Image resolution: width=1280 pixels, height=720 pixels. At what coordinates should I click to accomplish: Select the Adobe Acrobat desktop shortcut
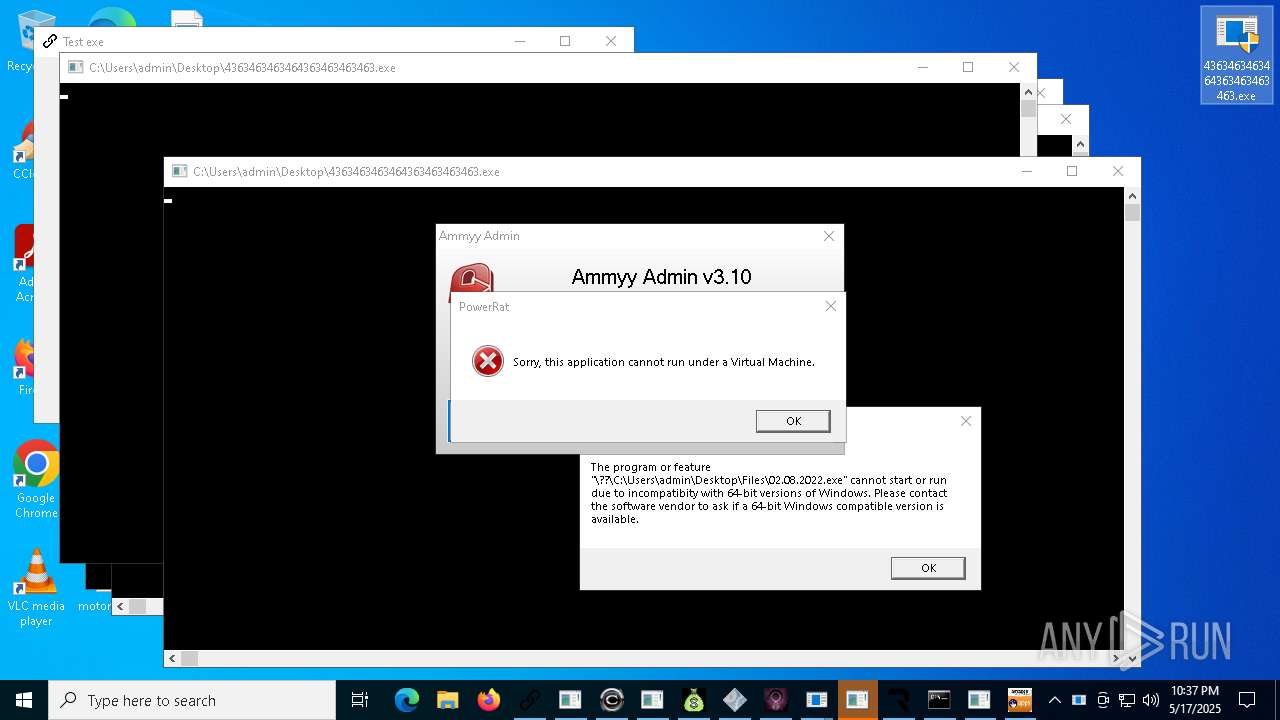point(27,264)
